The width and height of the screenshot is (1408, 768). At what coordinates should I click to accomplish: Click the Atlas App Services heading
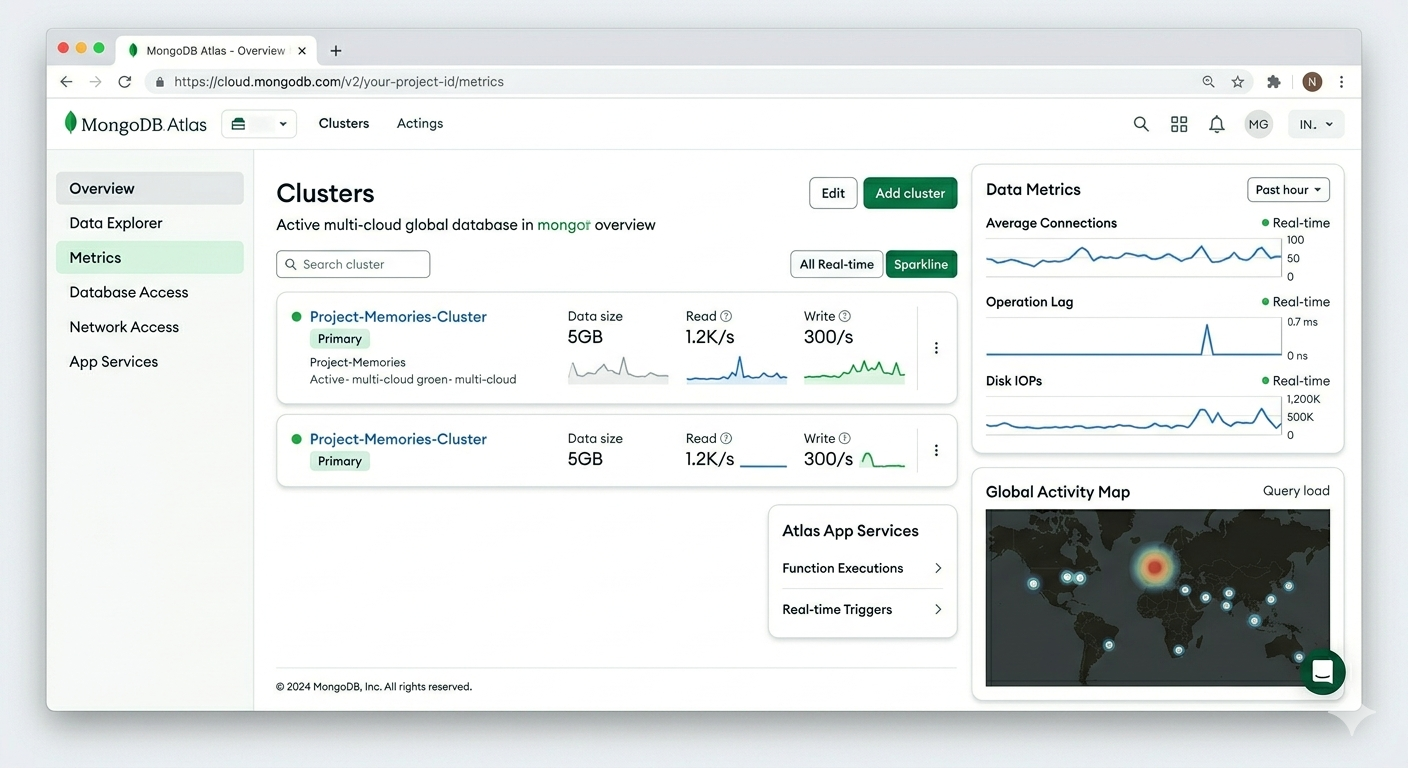850,531
